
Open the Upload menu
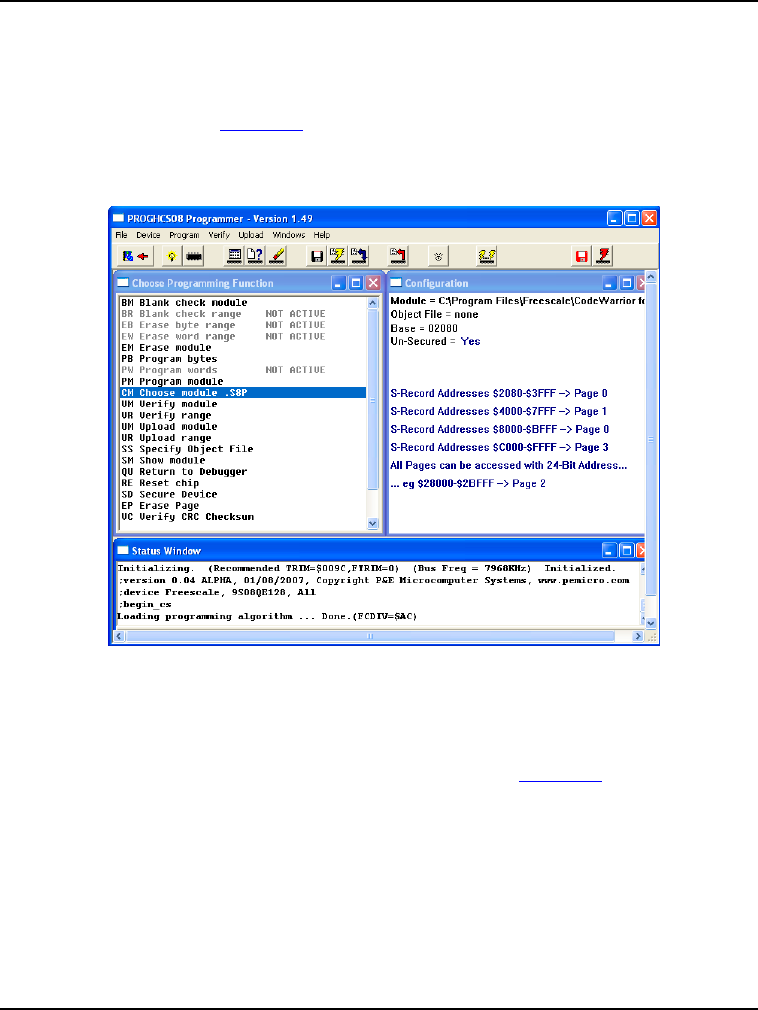click(x=251, y=235)
